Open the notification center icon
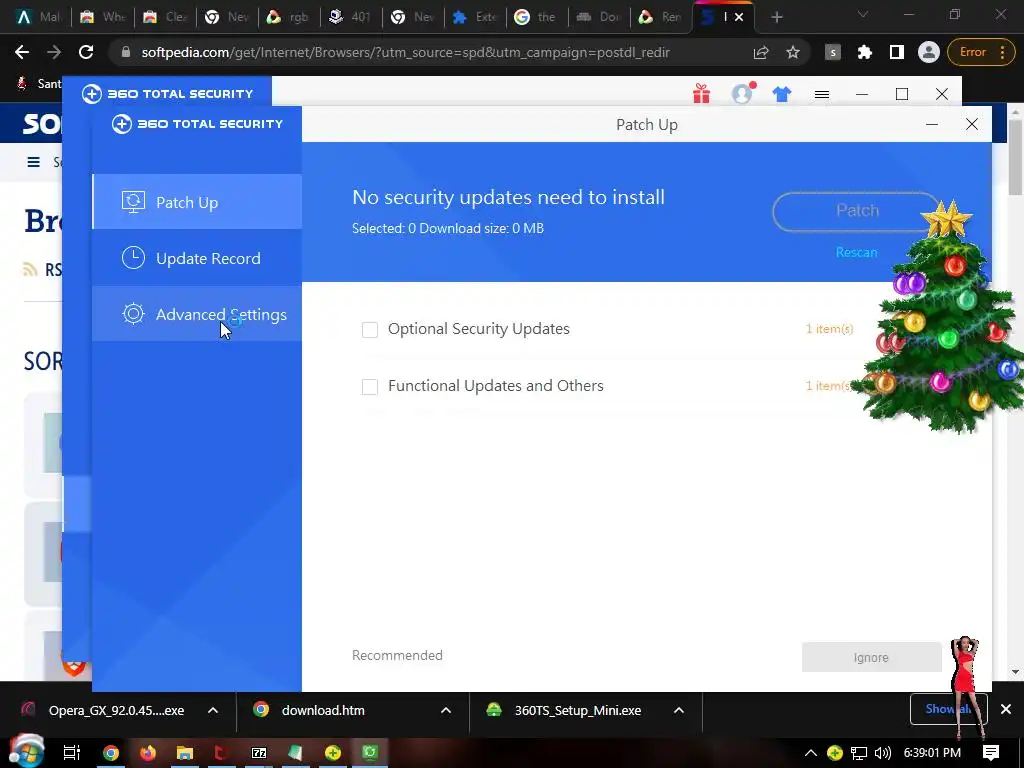Screen dimensions: 1024x768 pyautogui.click(x=991, y=753)
